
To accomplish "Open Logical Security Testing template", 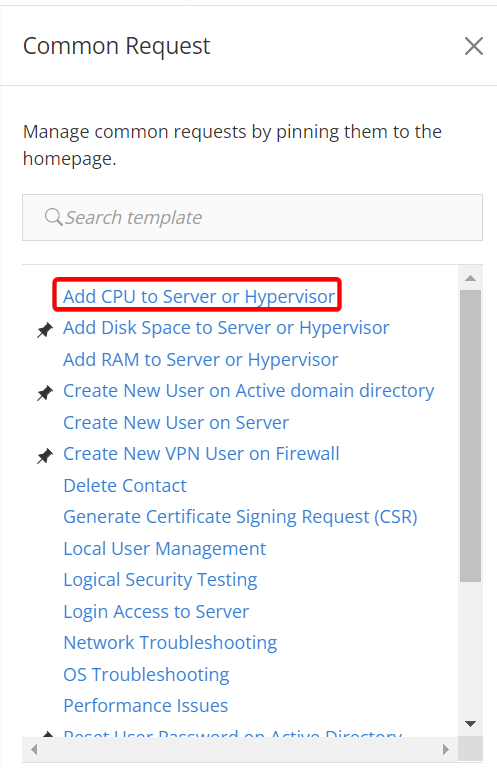I will click(x=160, y=580).
